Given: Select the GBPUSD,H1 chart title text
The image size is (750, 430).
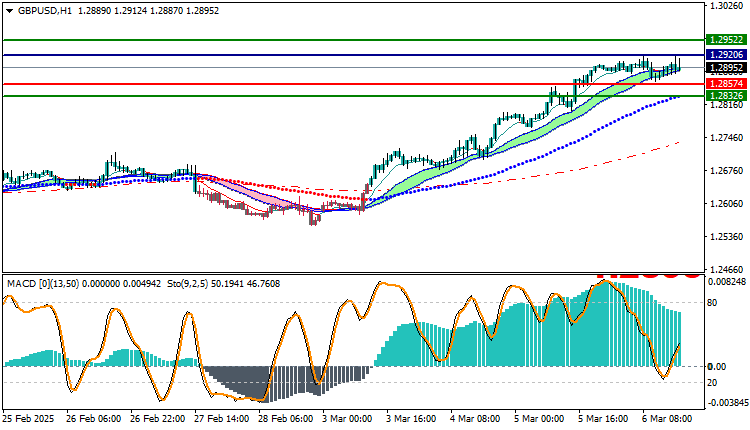Looking at the screenshot, I should point(45,11).
